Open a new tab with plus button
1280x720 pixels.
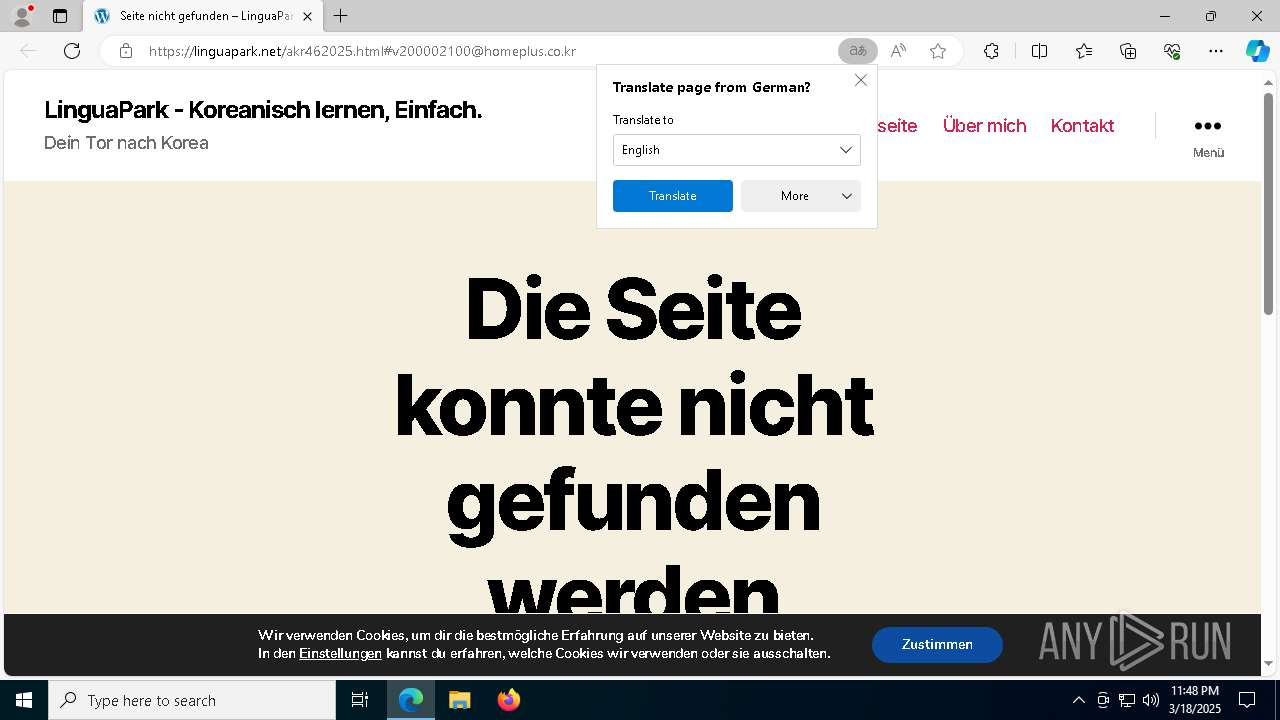341,16
